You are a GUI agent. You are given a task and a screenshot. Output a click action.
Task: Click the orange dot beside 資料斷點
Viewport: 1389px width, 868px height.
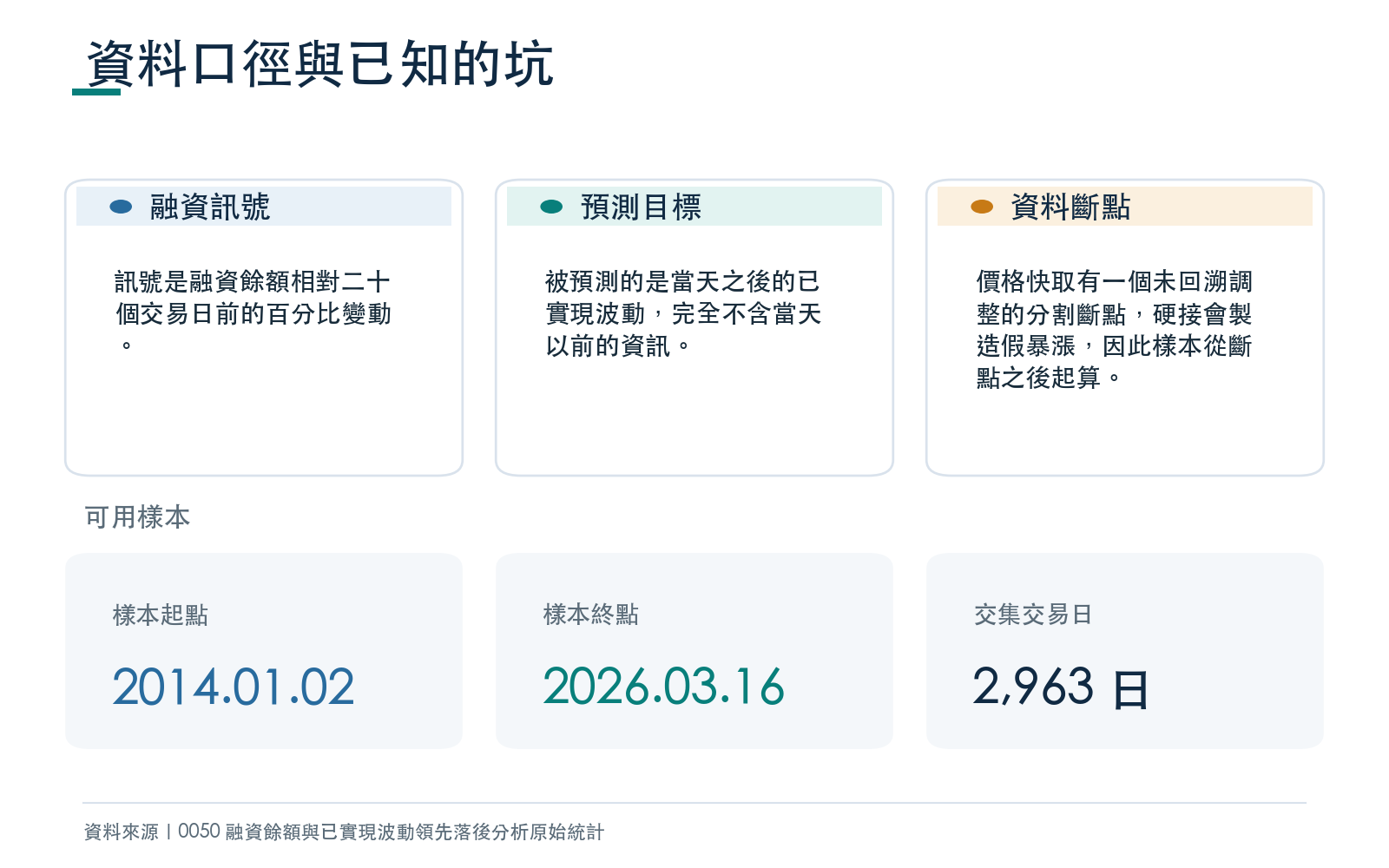982,207
